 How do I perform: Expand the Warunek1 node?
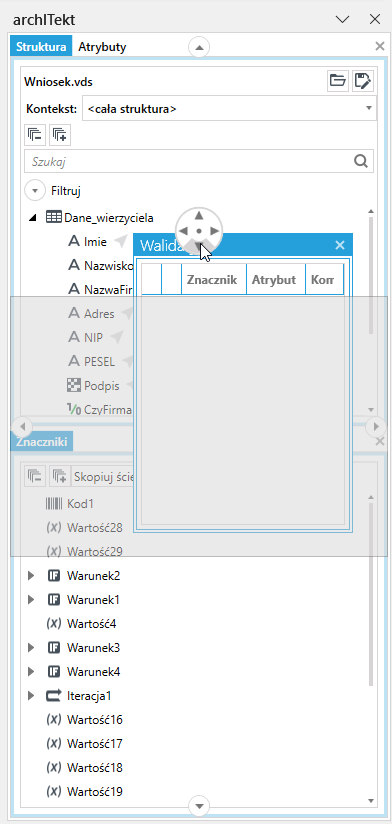coord(31,599)
